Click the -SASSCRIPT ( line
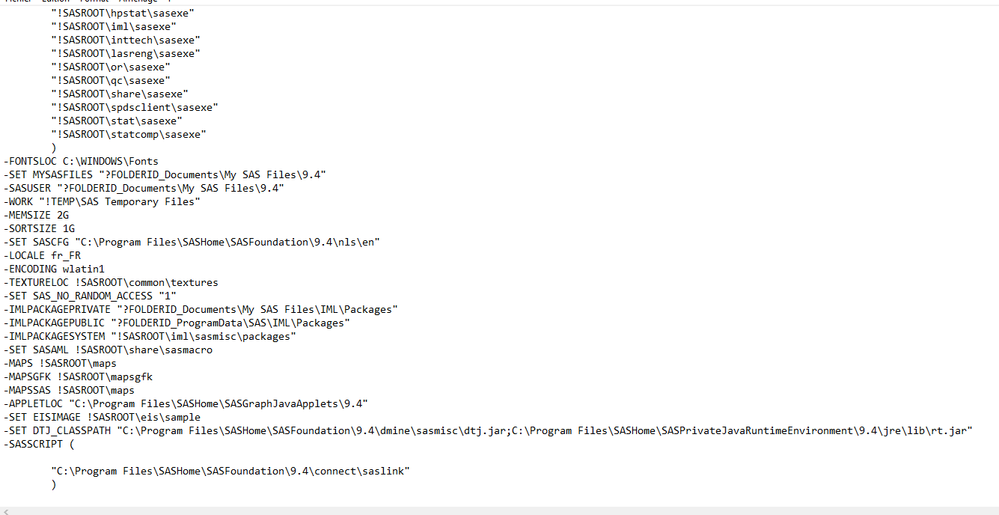The width and height of the screenshot is (999, 515). point(40,445)
